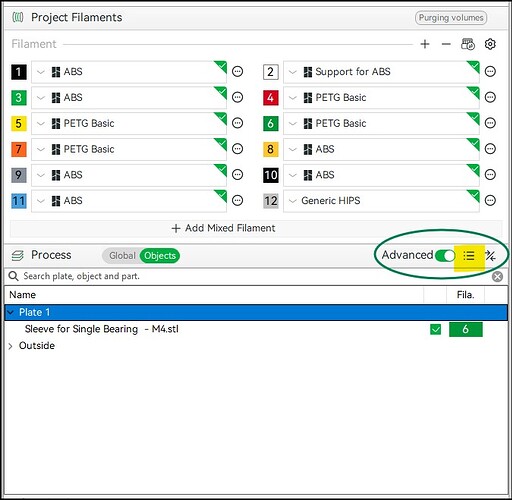Viewport: 512px width, 500px height.
Task: Click filament 5 yellow color swatch
Action: (x=19, y=123)
